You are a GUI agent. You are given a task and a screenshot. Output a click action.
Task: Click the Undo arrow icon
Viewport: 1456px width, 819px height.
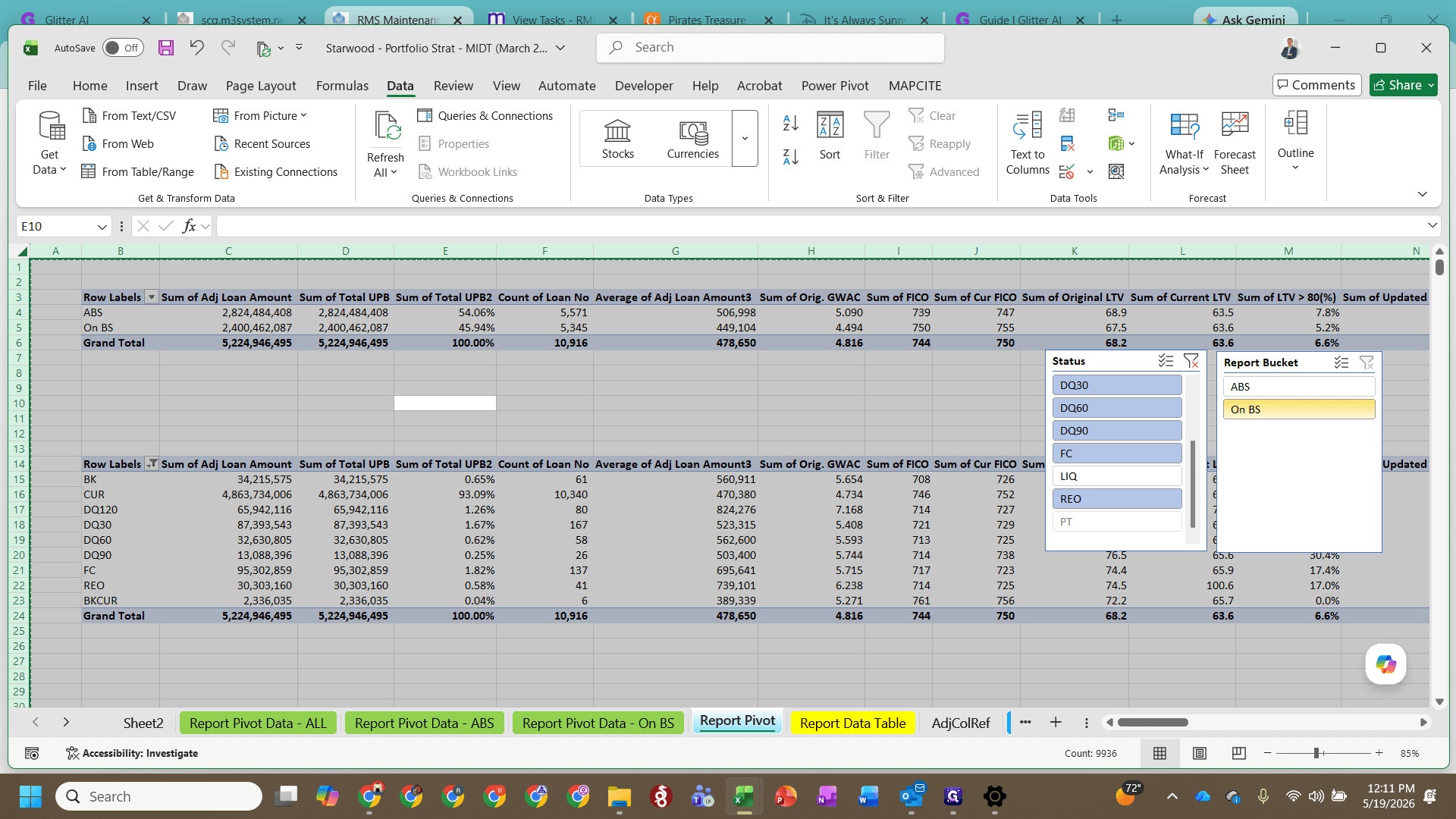(x=196, y=48)
